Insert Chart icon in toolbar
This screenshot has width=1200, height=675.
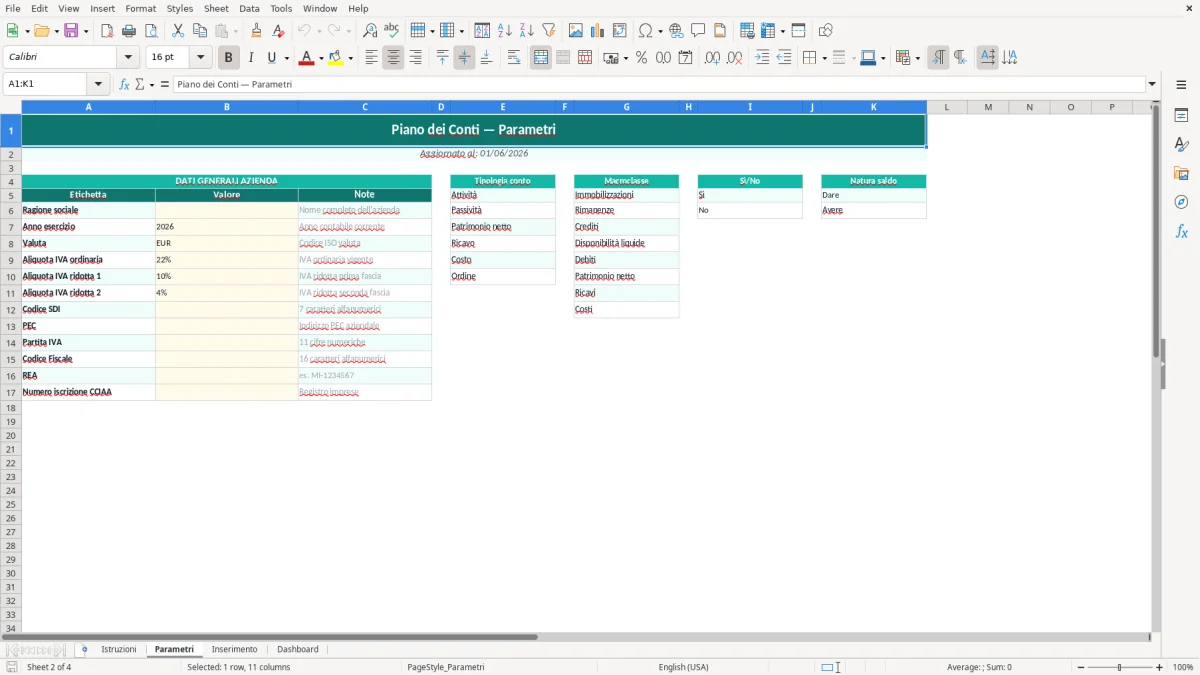click(x=598, y=31)
